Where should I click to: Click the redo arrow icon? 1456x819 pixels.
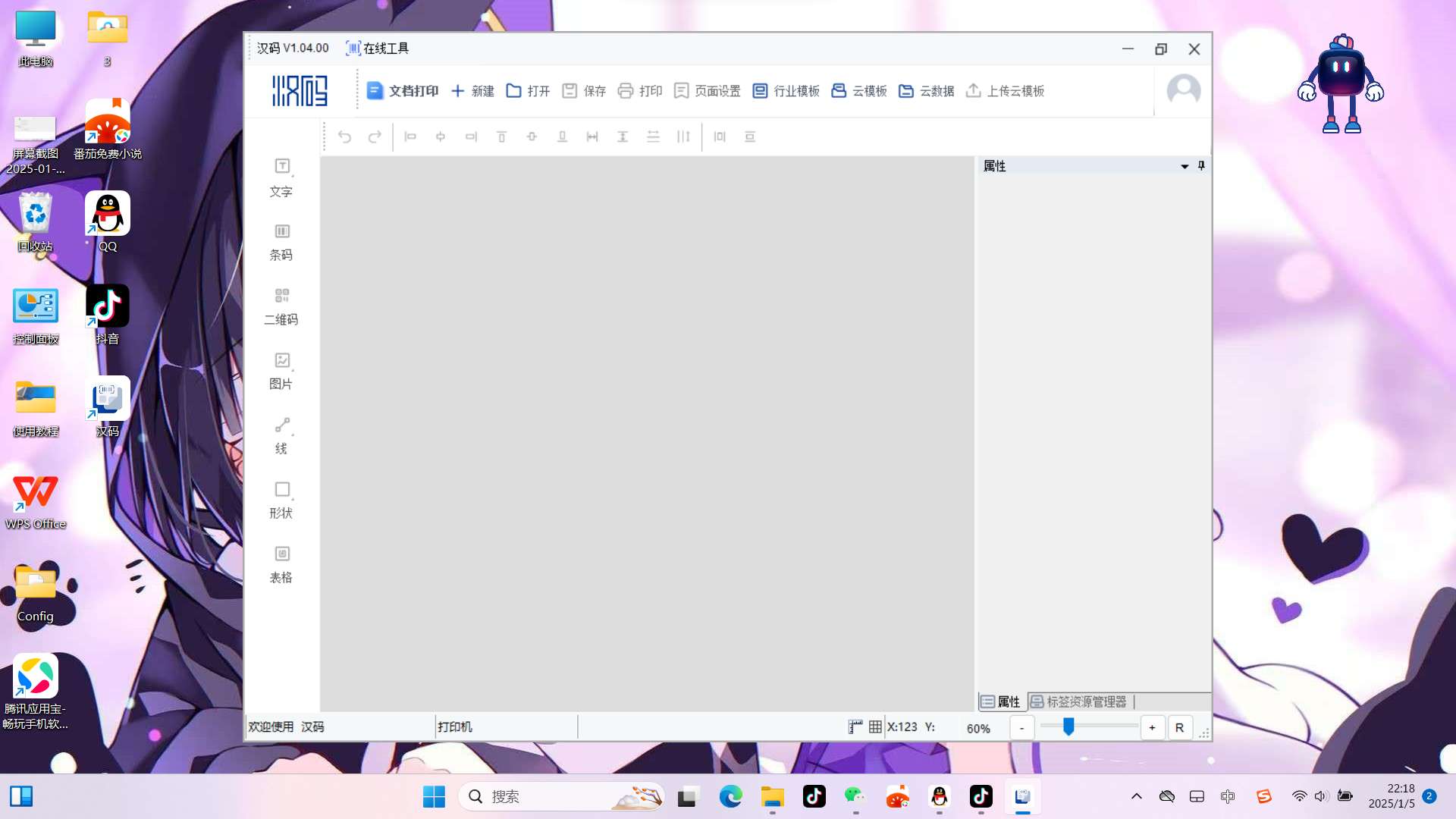[x=375, y=136]
